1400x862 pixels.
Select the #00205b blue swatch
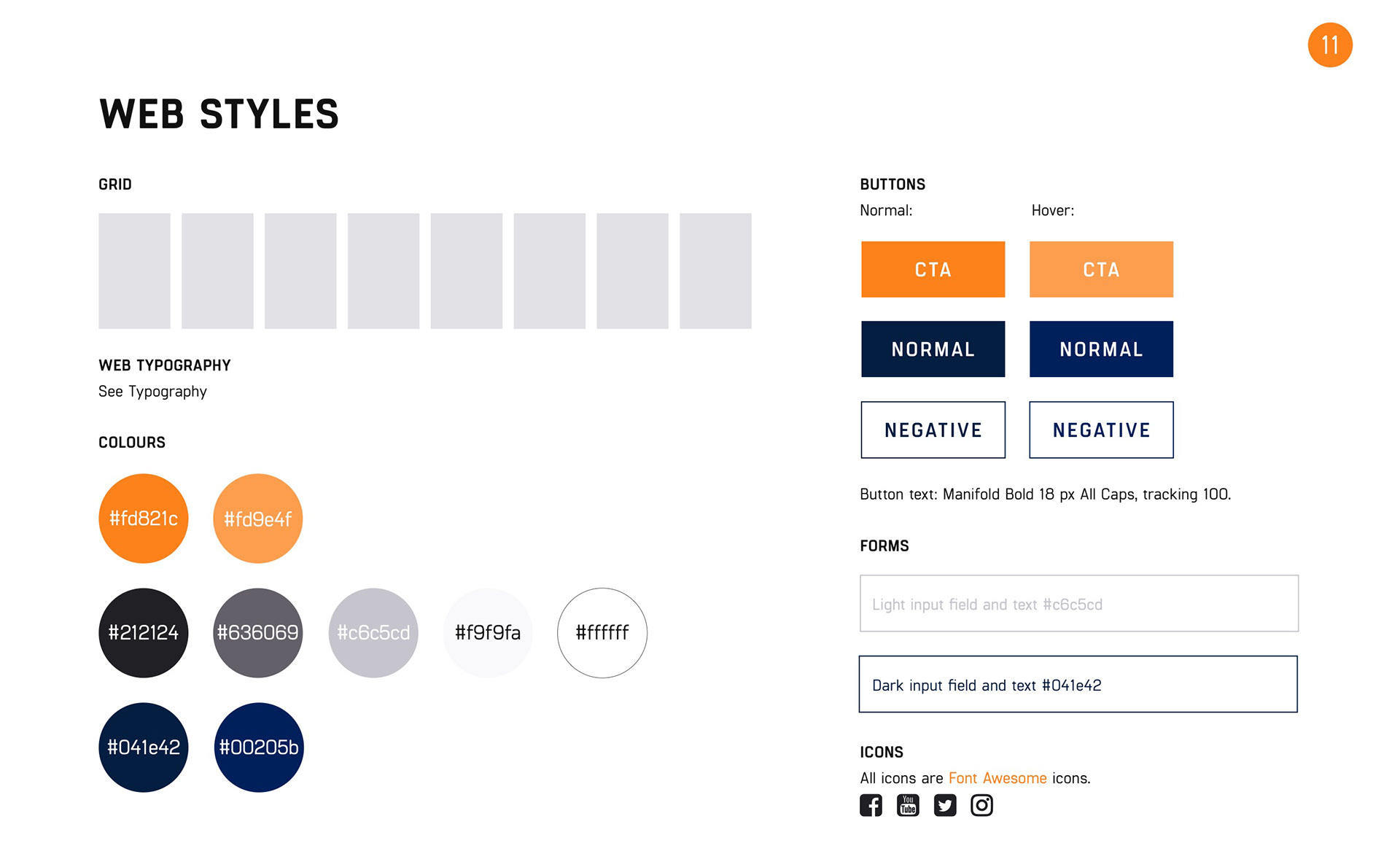pos(259,748)
